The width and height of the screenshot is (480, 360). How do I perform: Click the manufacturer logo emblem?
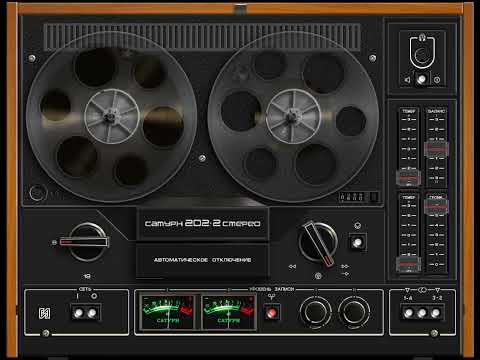[44, 313]
